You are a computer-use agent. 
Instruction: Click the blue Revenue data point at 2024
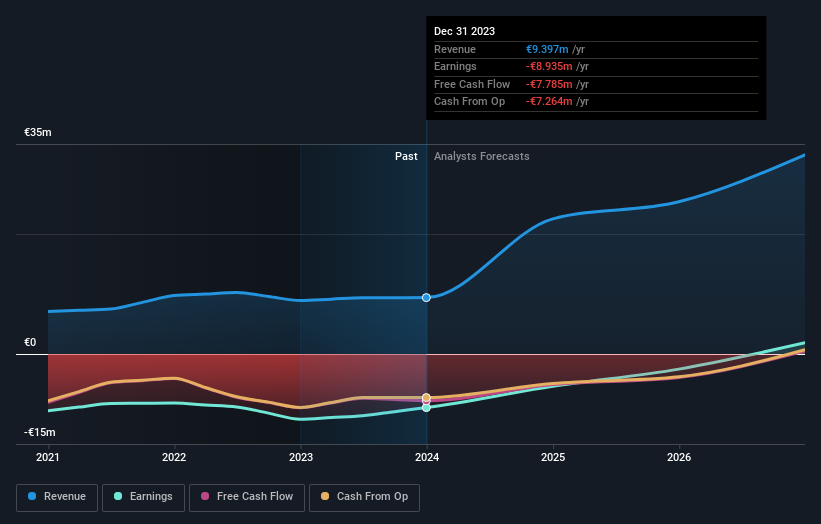point(426,297)
